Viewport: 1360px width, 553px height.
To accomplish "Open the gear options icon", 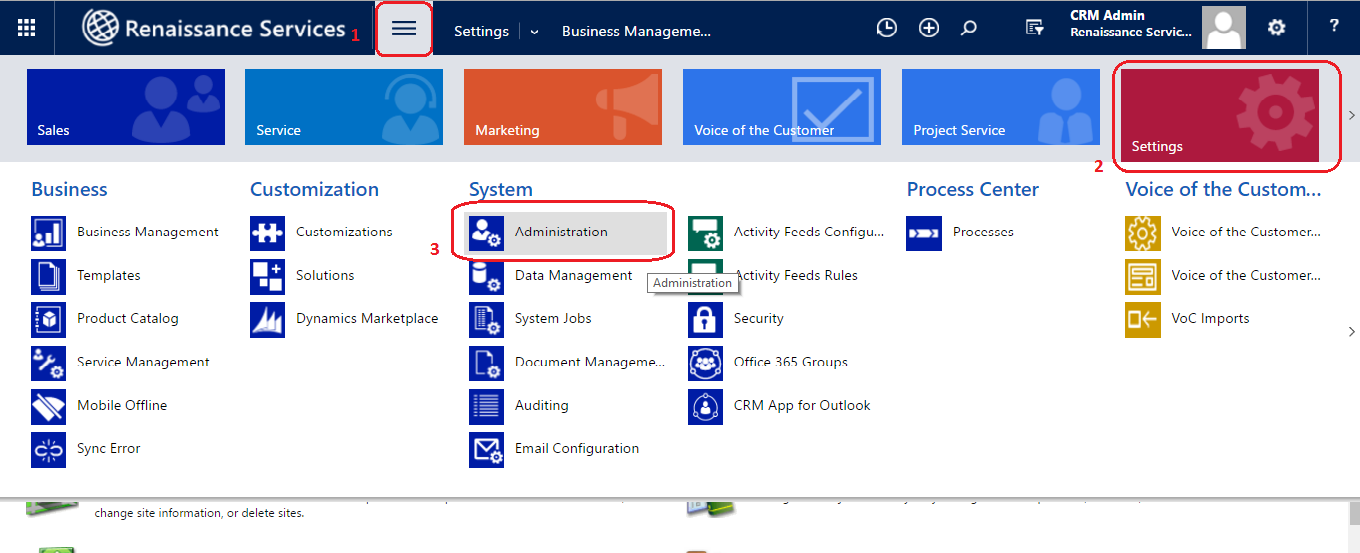I will tap(1276, 28).
